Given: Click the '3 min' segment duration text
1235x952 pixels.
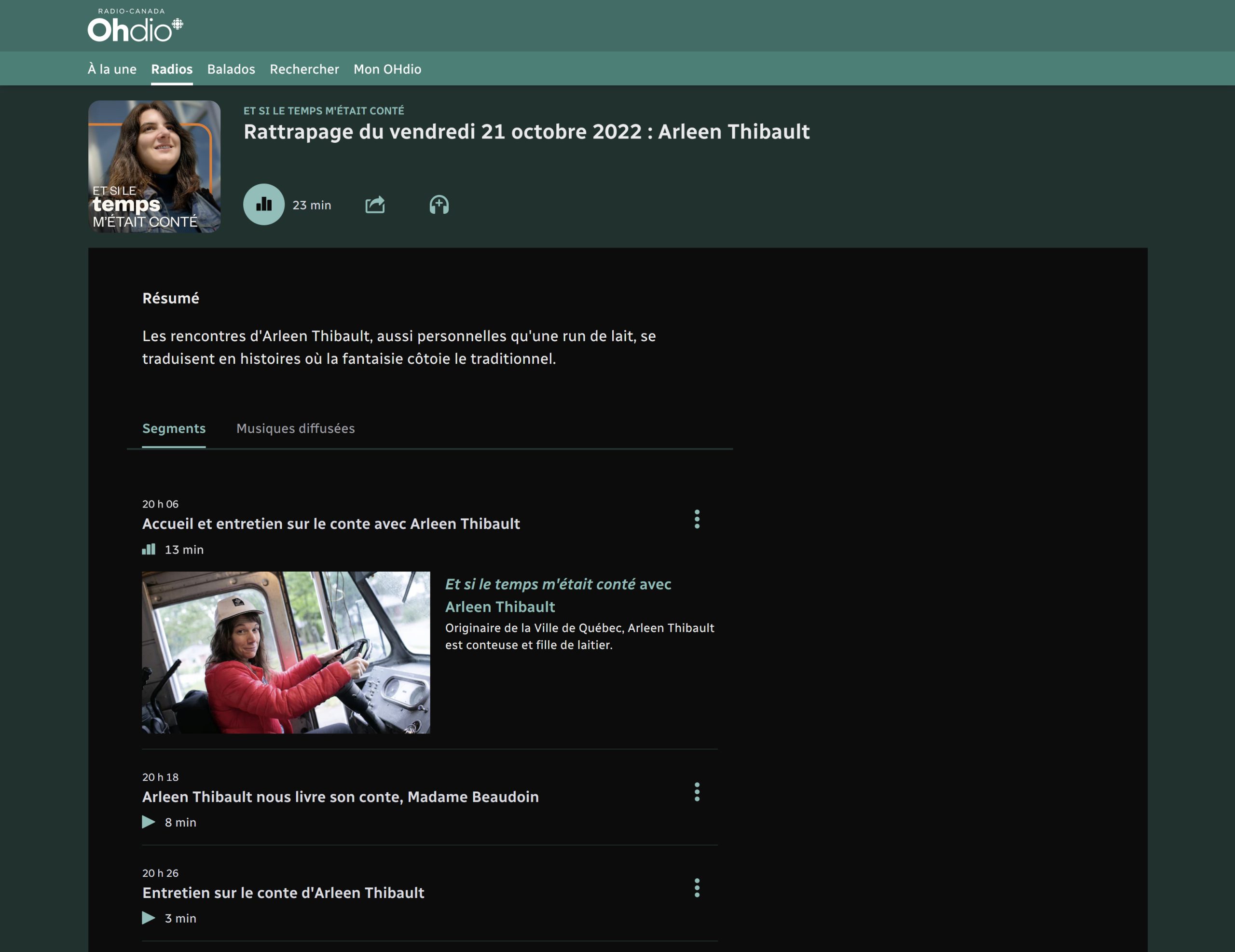Looking at the screenshot, I should pyautogui.click(x=180, y=918).
